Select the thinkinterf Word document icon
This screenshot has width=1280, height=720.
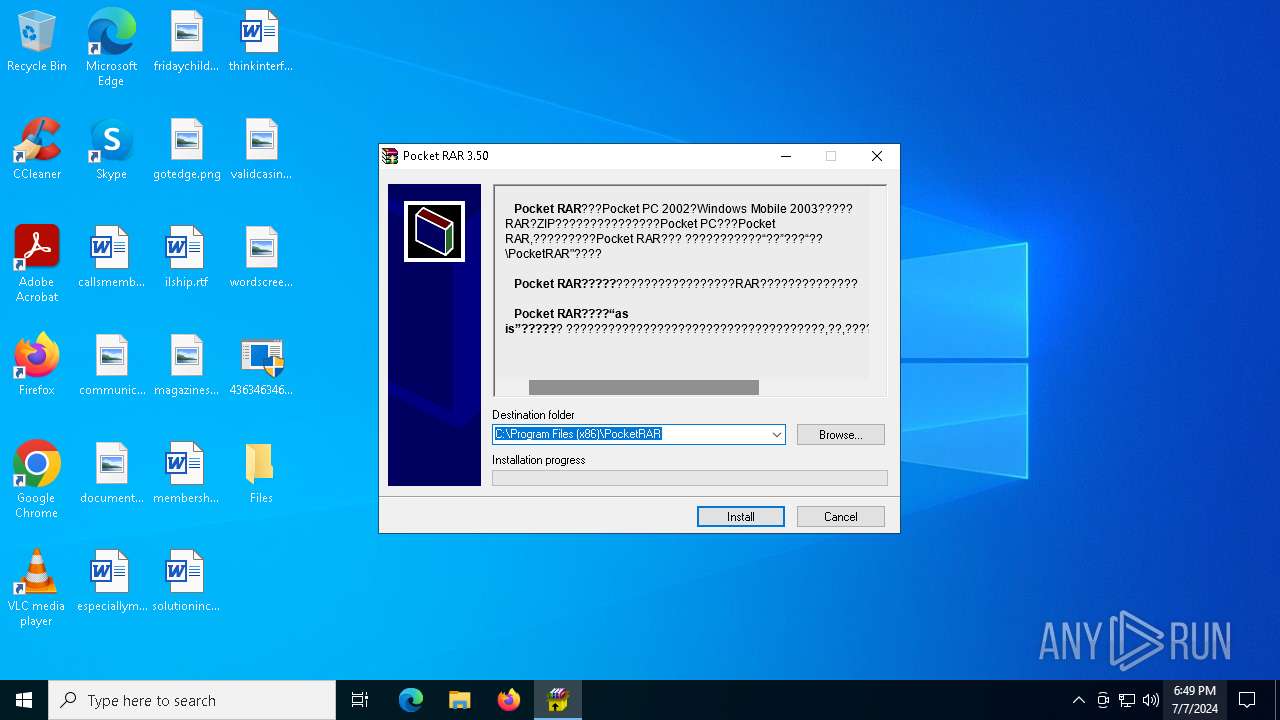click(260, 42)
